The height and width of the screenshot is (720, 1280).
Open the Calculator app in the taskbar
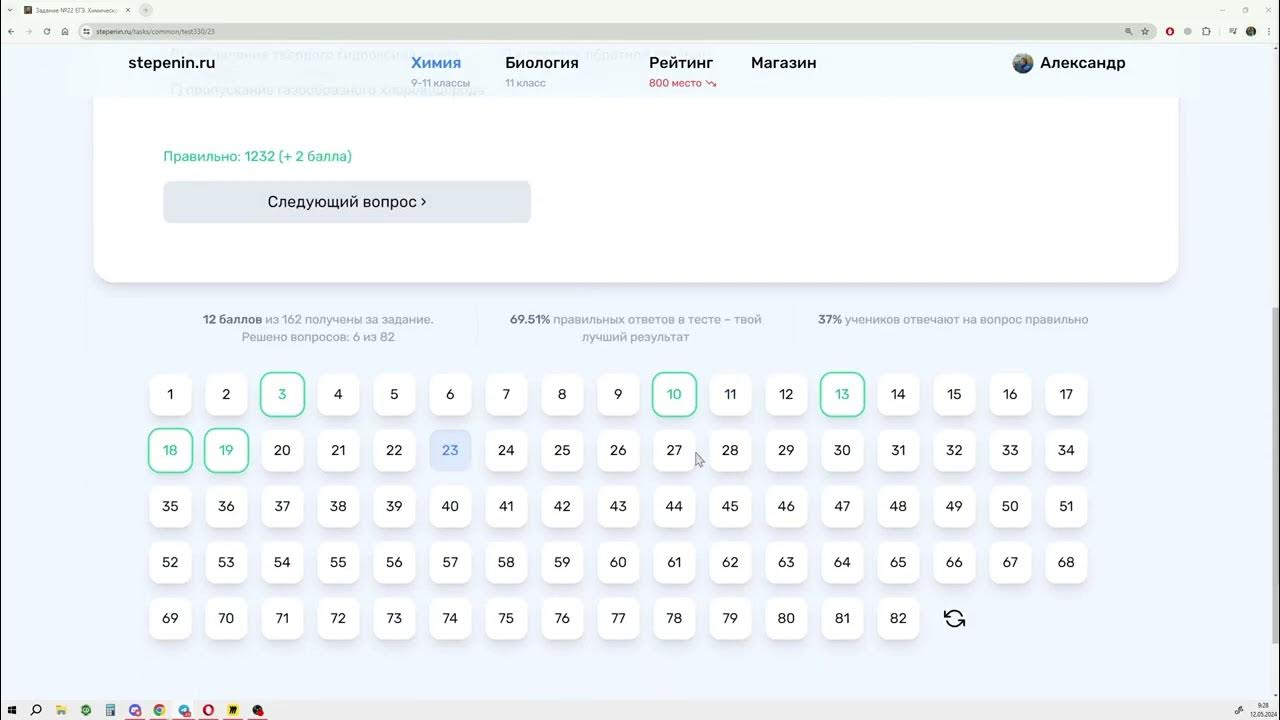click(110, 710)
